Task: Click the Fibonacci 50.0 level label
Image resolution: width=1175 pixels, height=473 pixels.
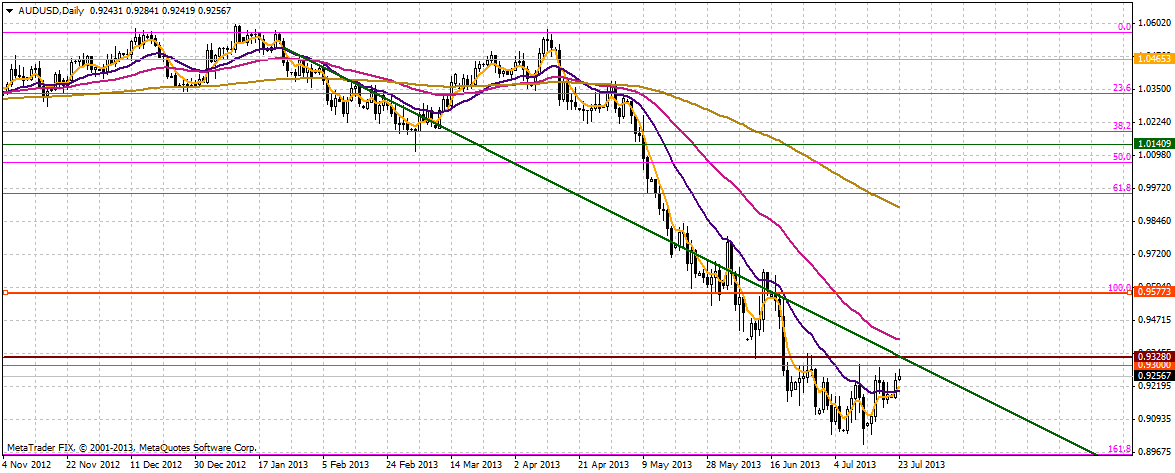Action: 1122,157
